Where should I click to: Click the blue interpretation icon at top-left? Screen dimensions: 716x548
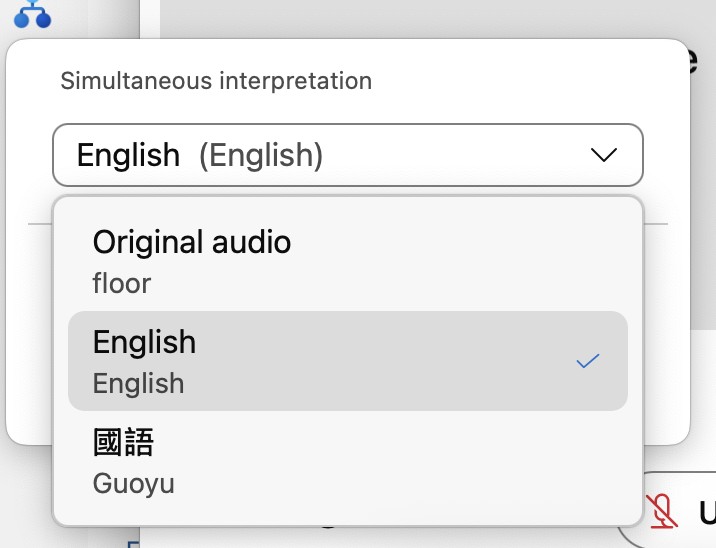coord(32,14)
